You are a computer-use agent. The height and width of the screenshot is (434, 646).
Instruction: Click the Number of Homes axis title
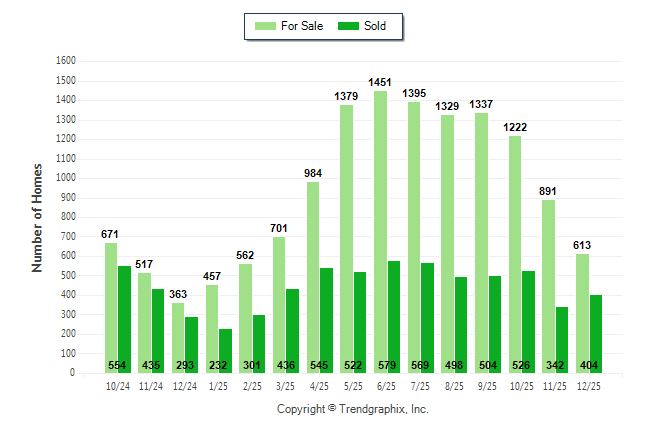click(x=37, y=217)
